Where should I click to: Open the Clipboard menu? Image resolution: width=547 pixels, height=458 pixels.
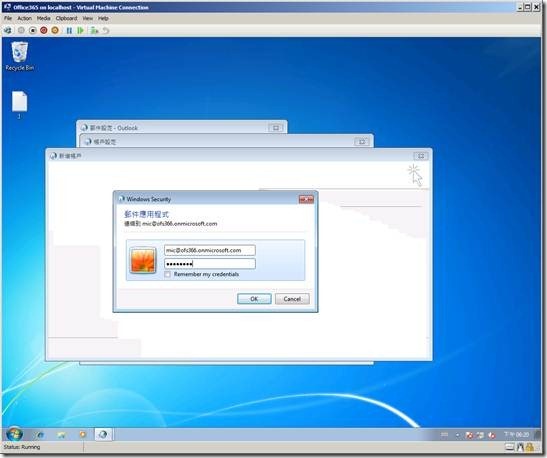coord(66,18)
